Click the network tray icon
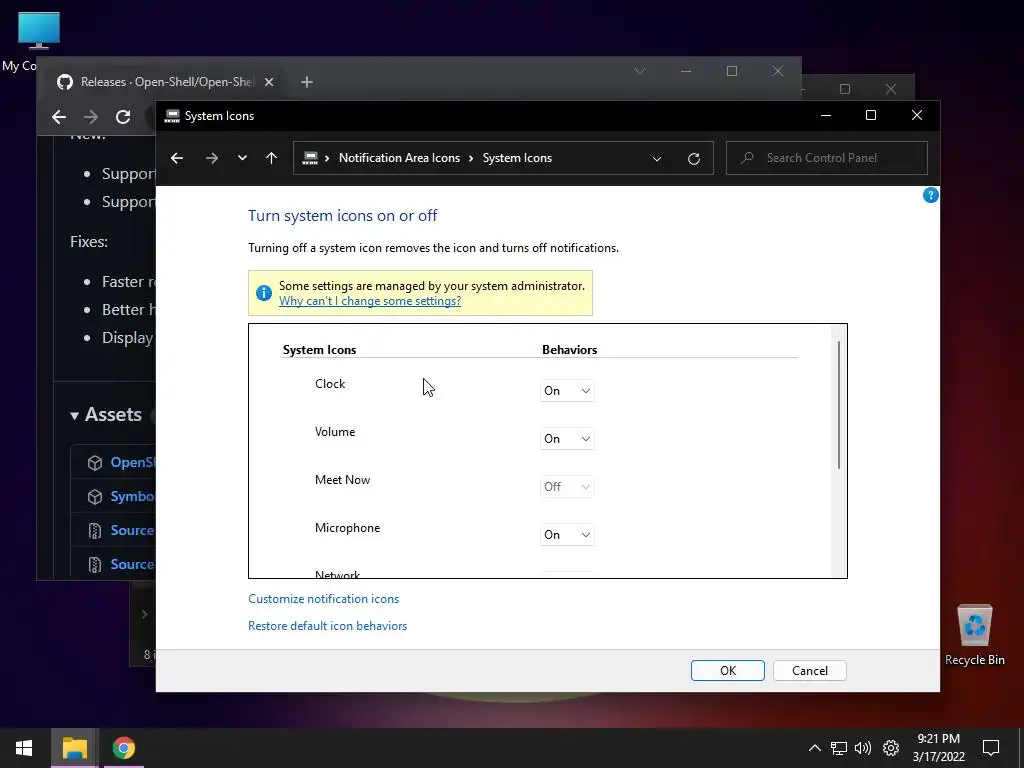The image size is (1024, 768). (x=839, y=748)
